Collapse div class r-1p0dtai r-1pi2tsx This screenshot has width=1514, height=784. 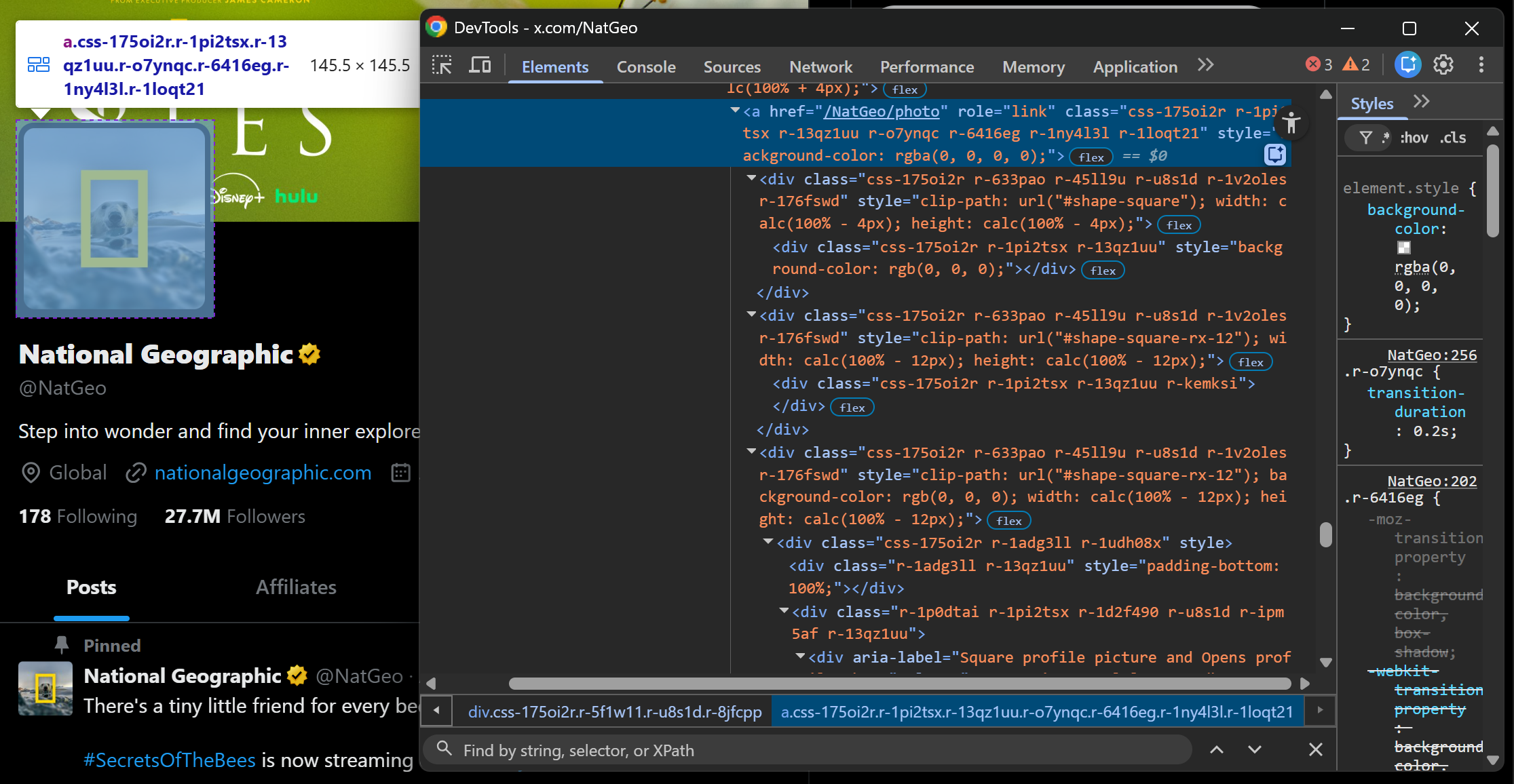[x=784, y=610]
